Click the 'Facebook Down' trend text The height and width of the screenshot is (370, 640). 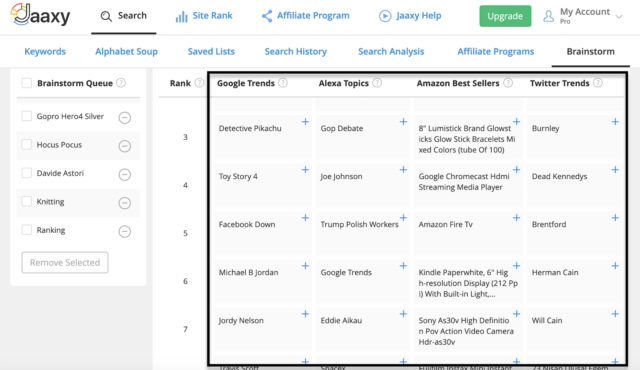247,224
